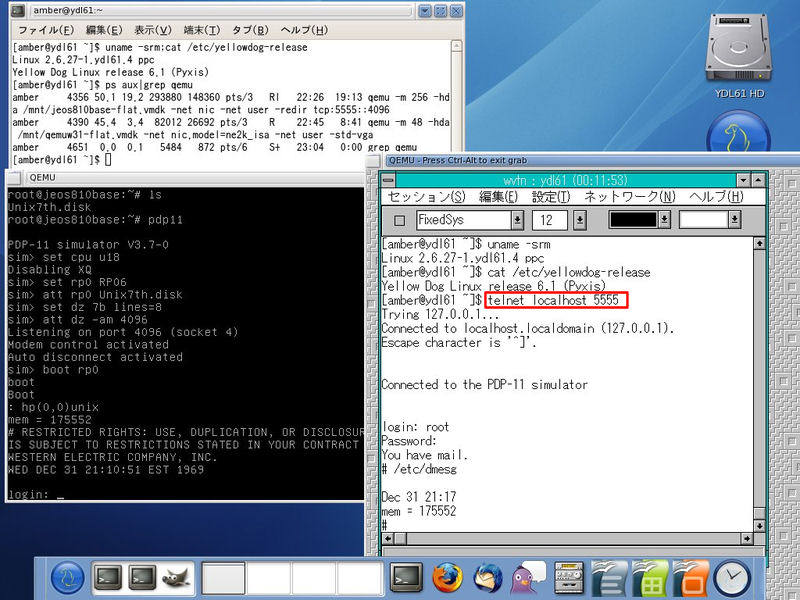Image resolution: width=800 pixels, height=600 pixels.
Task: Maximize the amber@ydl61 terminal window
Action: tap(440, 10)
